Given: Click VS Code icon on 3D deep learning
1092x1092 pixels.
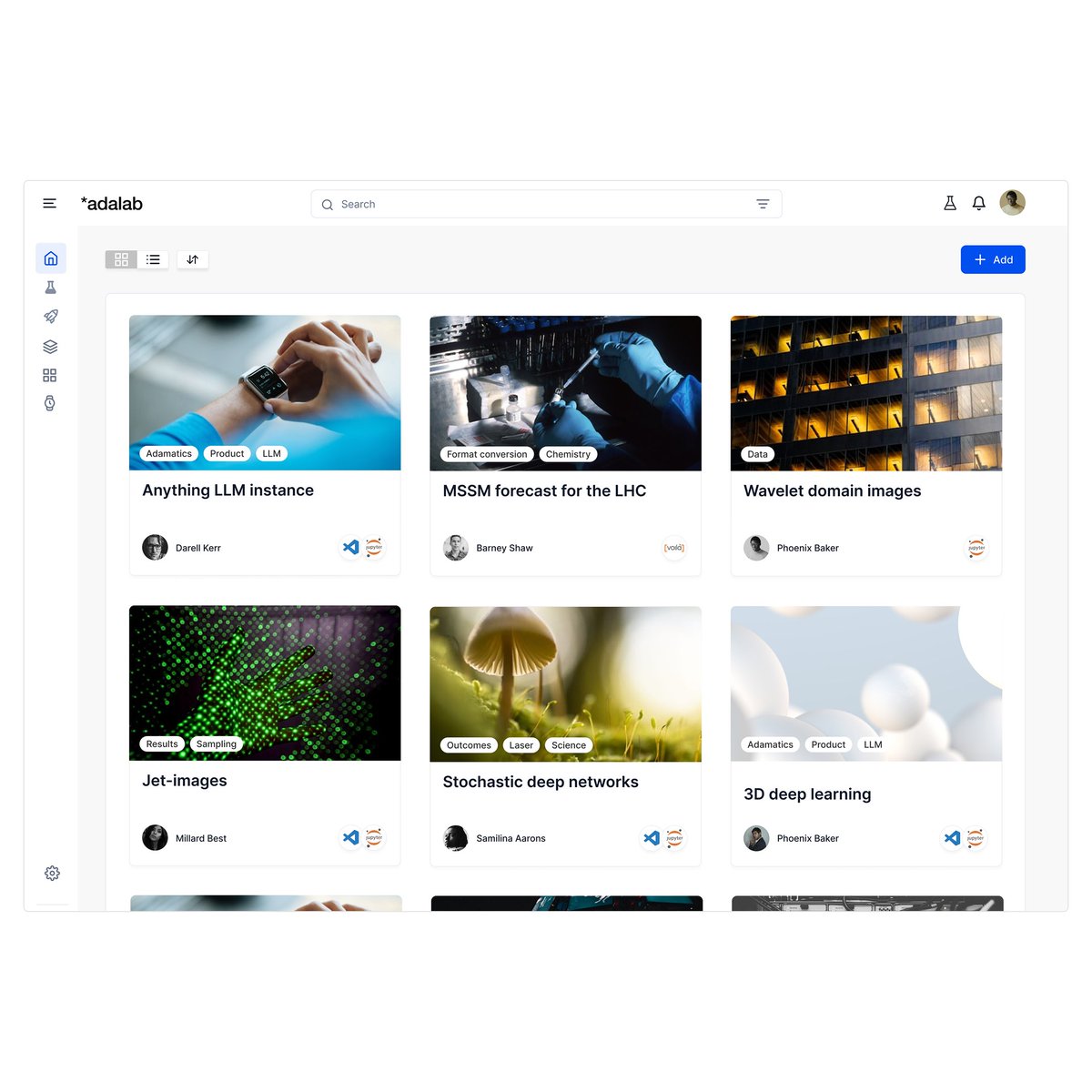Looking at the screenshot, I should [x=953, y=838].
